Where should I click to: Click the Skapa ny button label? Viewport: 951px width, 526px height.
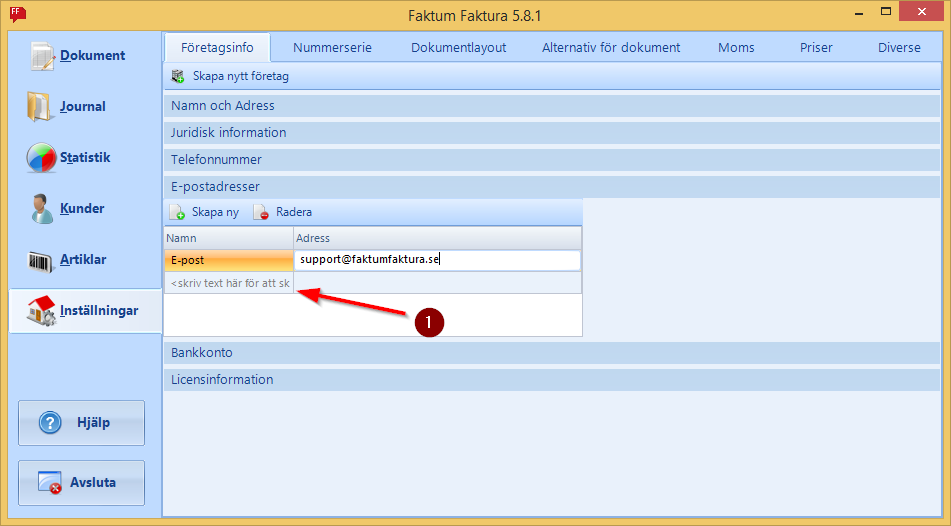pyautogui.click(x=215, y=212)
